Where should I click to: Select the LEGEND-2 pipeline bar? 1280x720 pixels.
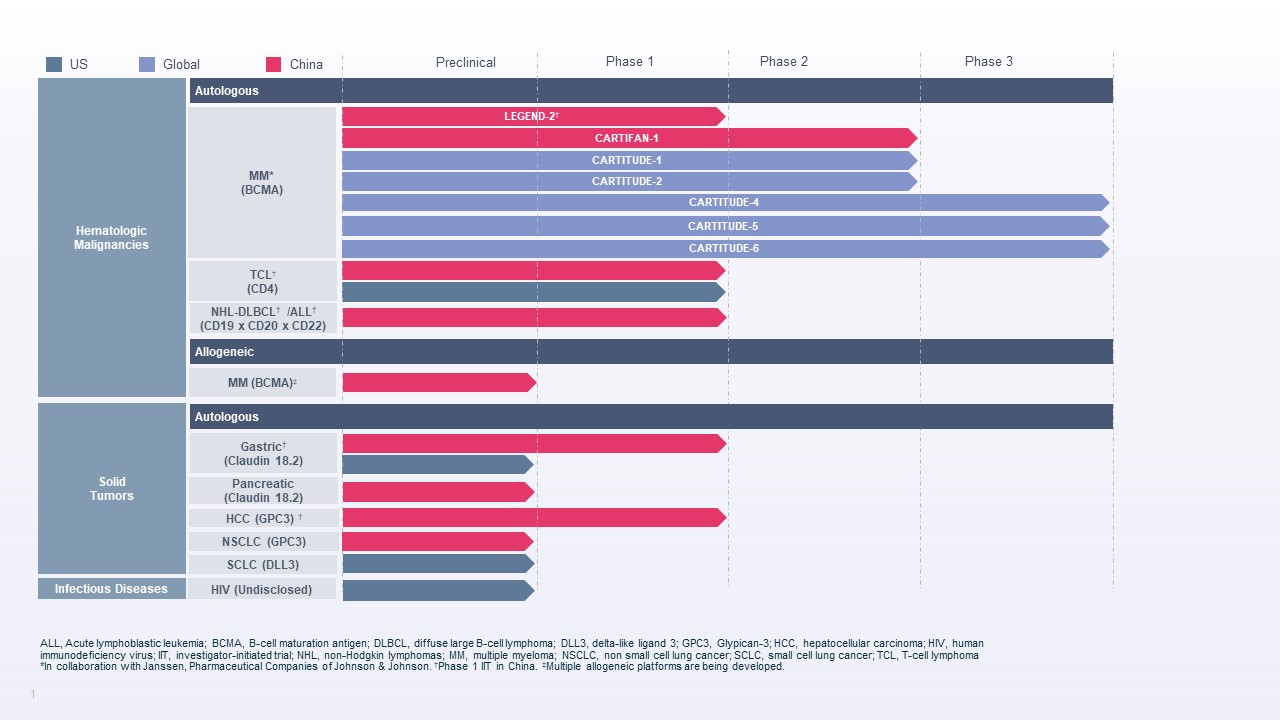click(x=531, y=116)
